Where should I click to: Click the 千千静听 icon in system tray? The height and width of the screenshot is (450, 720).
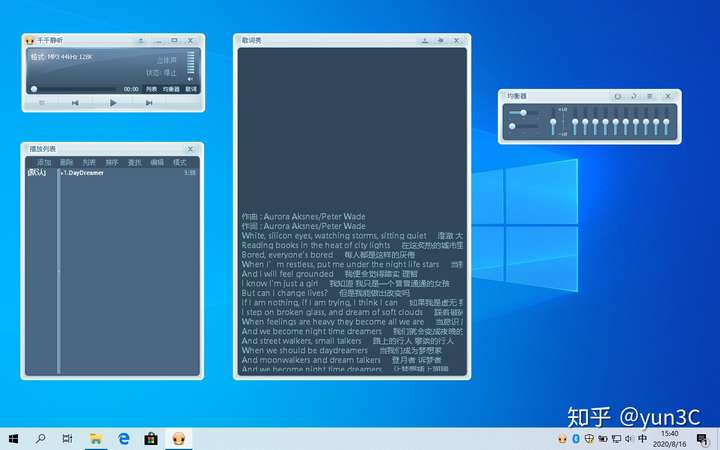[562, 439]
